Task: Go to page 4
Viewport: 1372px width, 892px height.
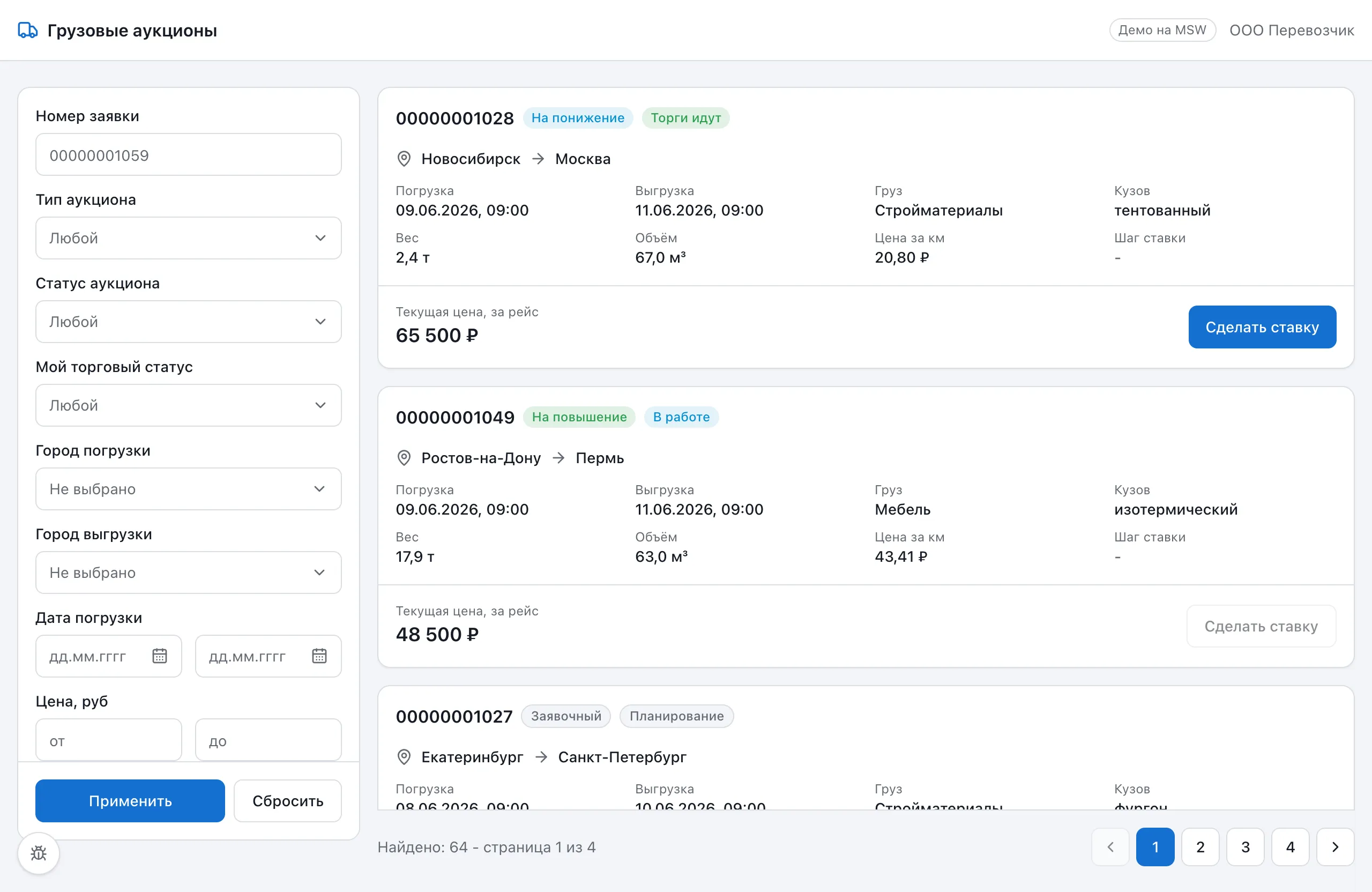Action: point(1290,847)
